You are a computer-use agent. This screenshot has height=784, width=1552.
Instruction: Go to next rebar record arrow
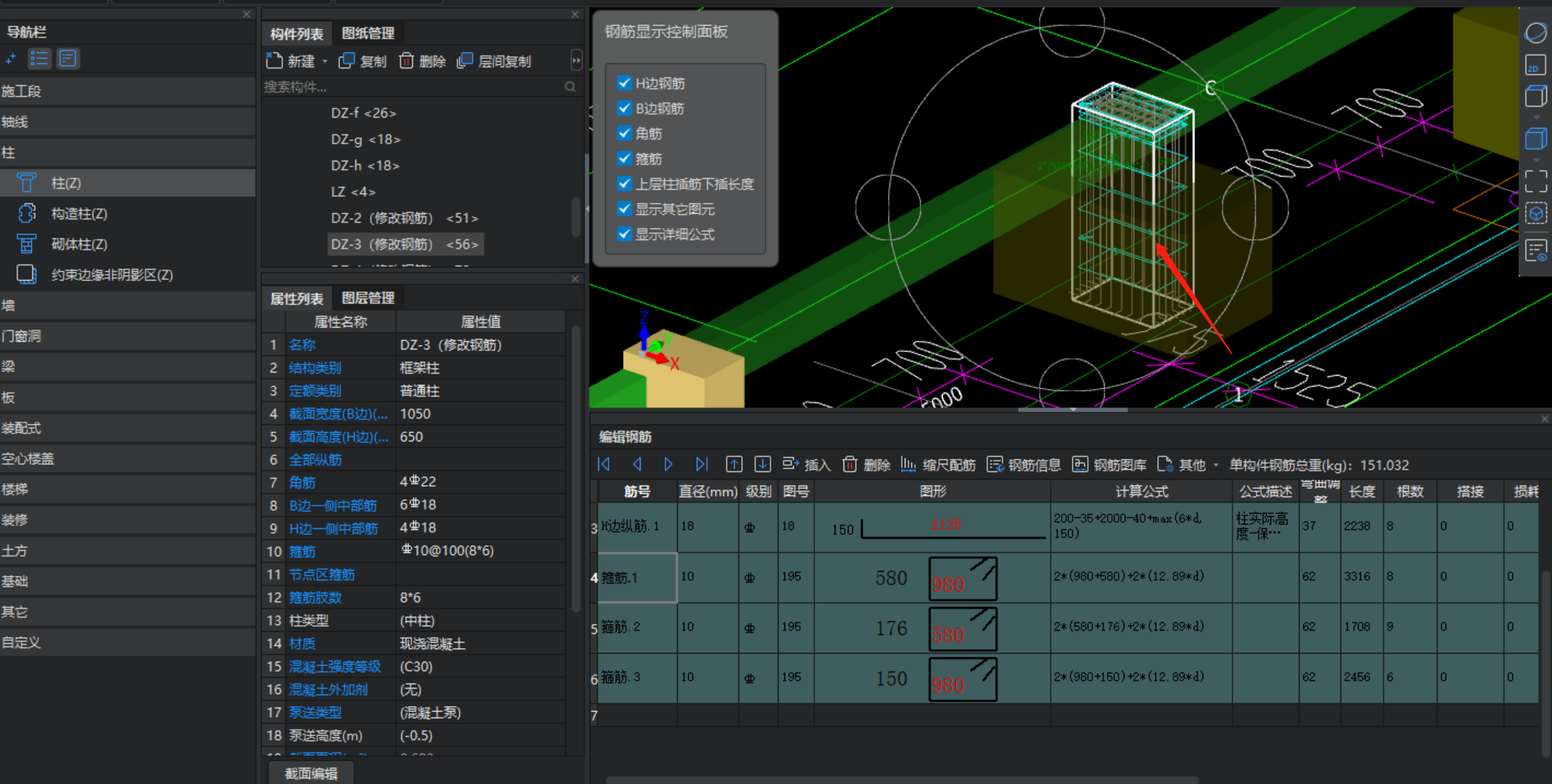(668, 465)
